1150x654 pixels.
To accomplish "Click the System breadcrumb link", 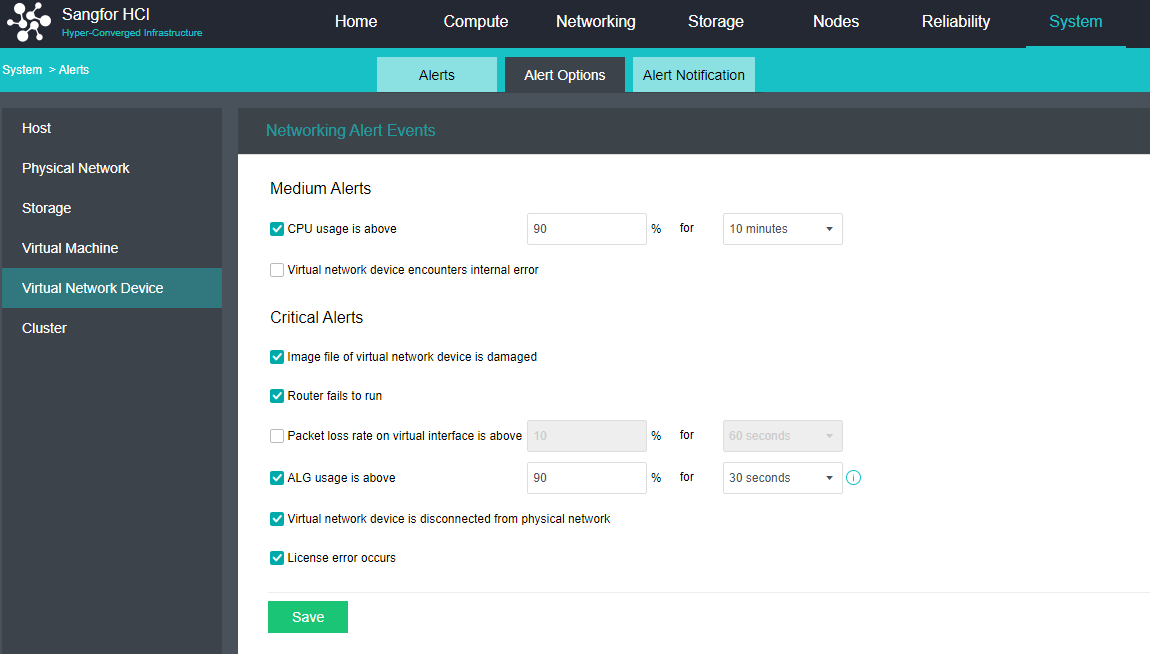I will click(22, 70).
